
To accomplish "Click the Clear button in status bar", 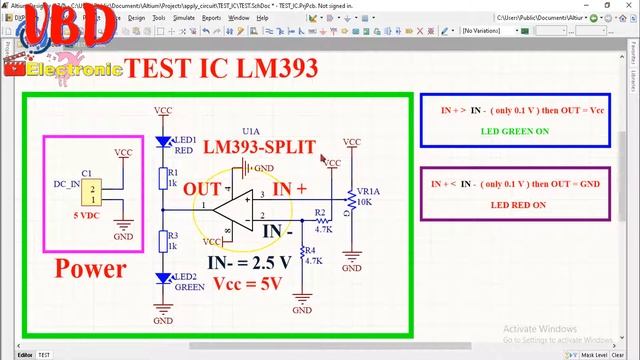I will coord(618,355).
